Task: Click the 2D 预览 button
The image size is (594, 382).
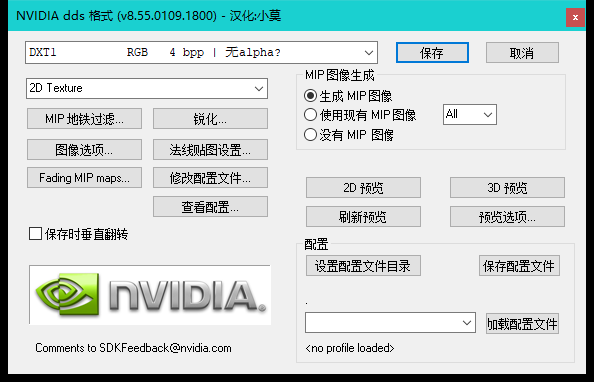Action: (x=363, y=188)
